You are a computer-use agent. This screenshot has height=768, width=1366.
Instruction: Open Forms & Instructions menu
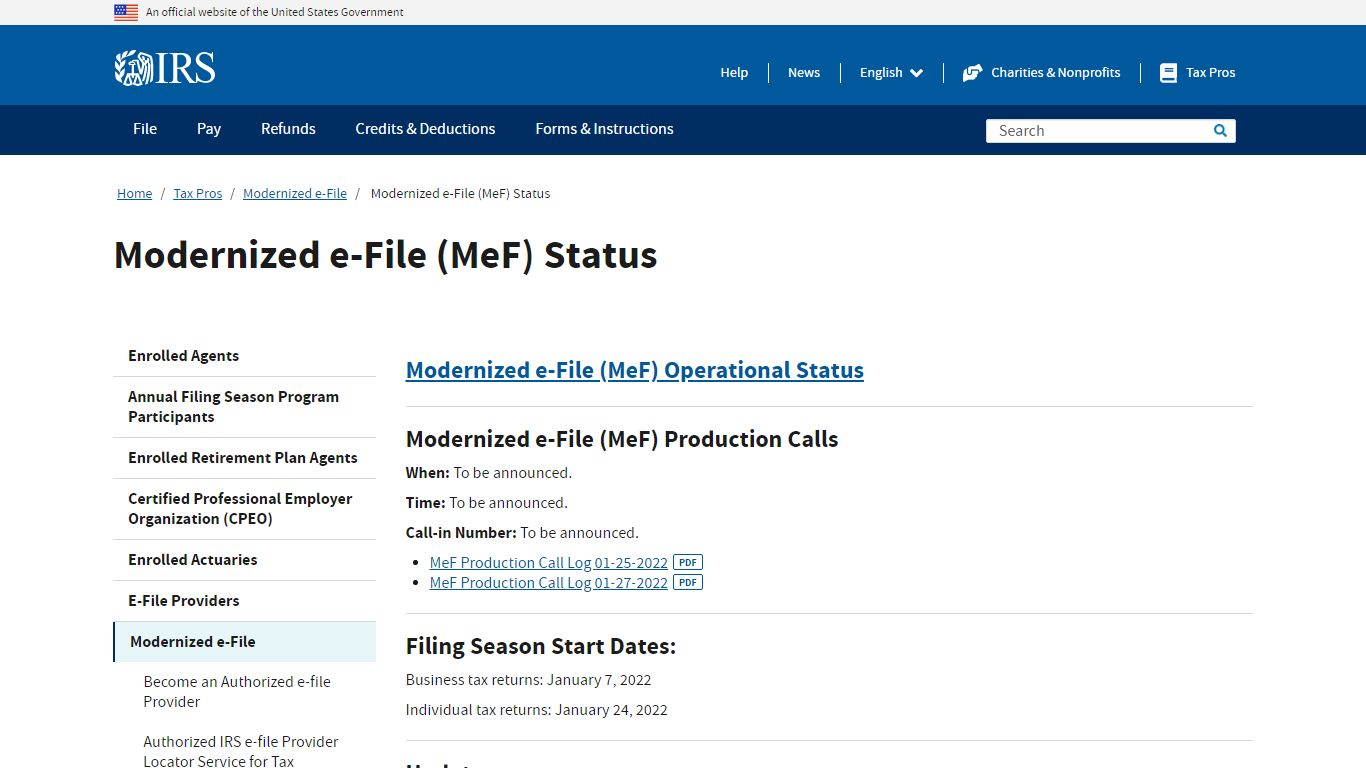(604, 129)
